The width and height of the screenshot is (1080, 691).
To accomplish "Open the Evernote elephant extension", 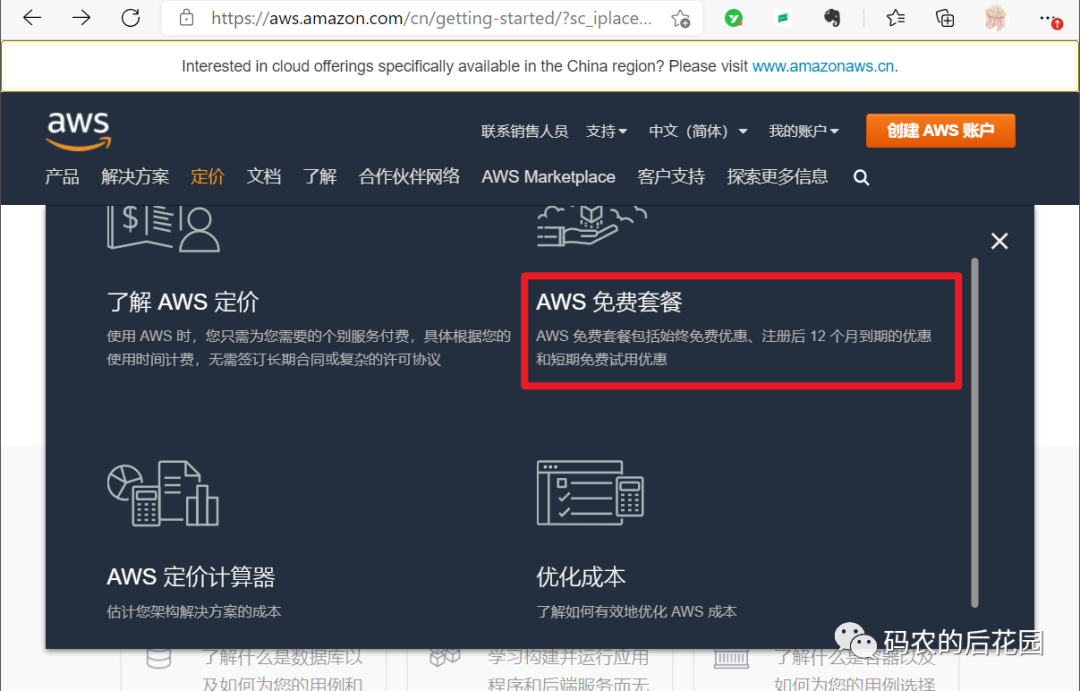I will 832,18.
